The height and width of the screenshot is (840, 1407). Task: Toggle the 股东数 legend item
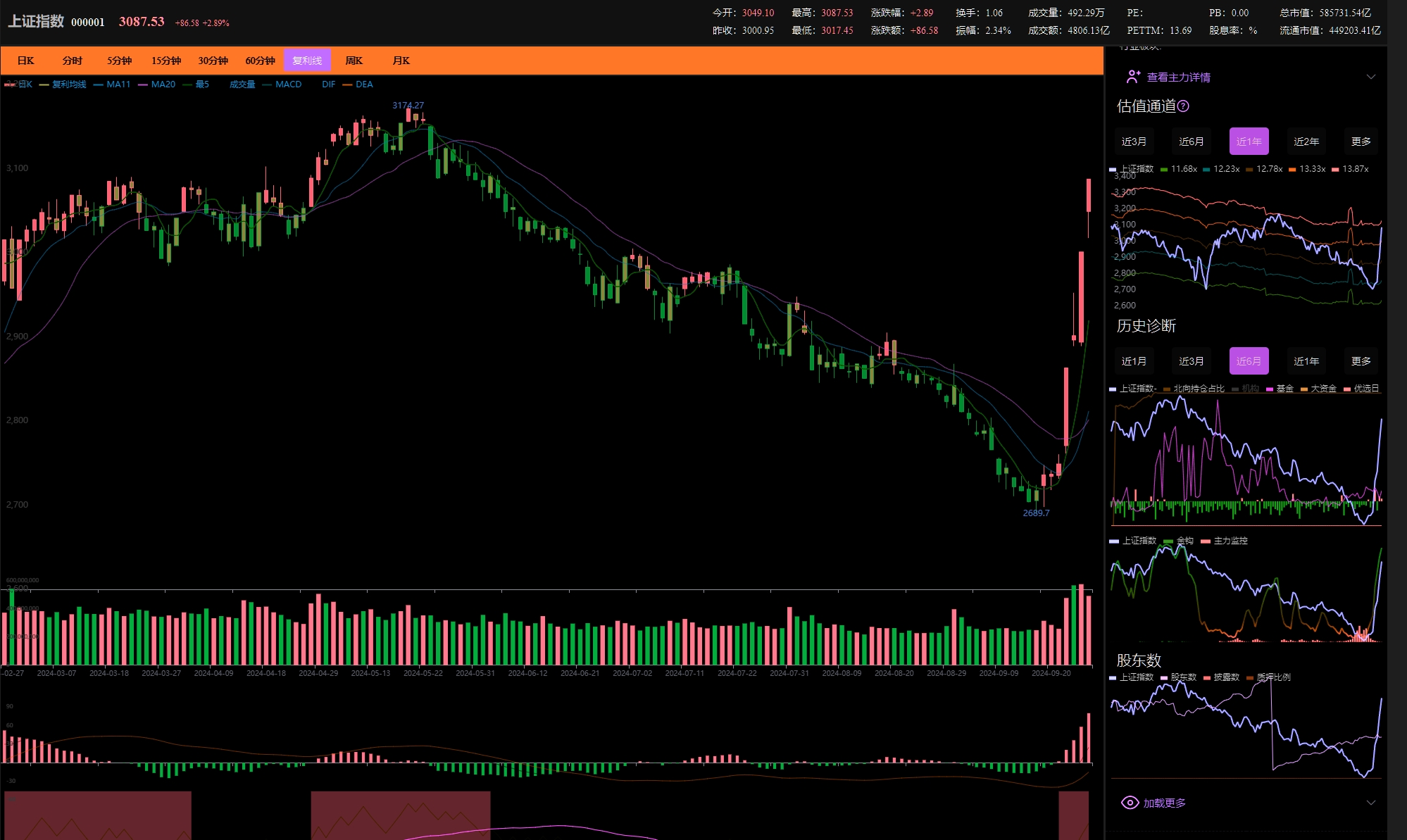click(x=1178, y=677)
